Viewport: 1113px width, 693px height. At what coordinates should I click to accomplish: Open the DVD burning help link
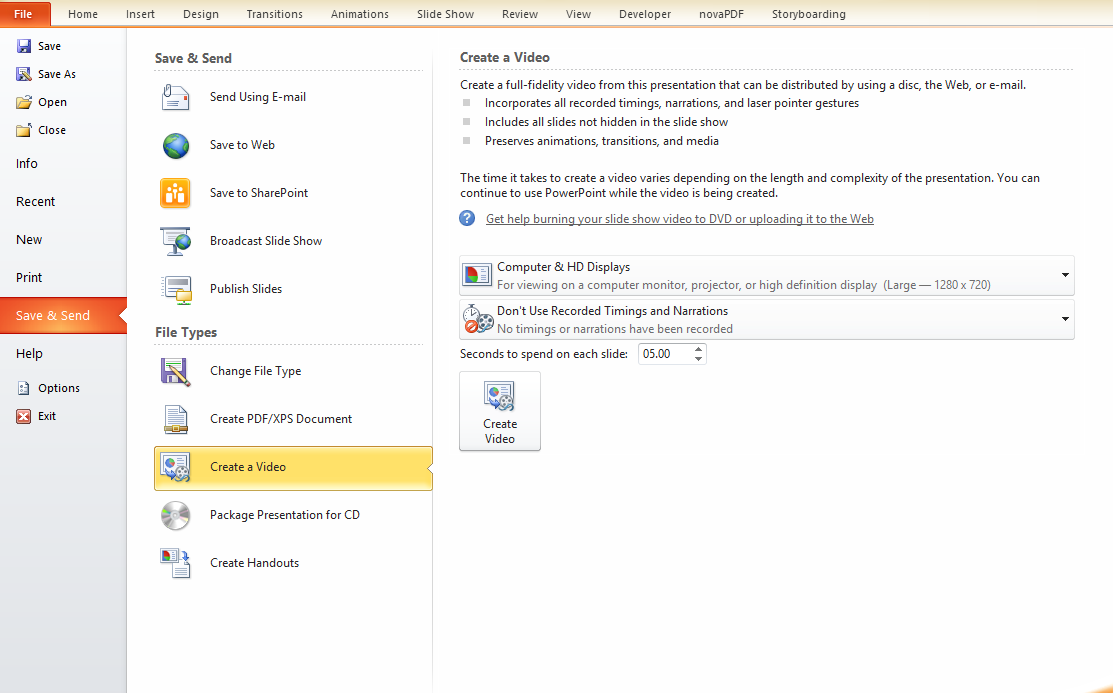[679, 219]
